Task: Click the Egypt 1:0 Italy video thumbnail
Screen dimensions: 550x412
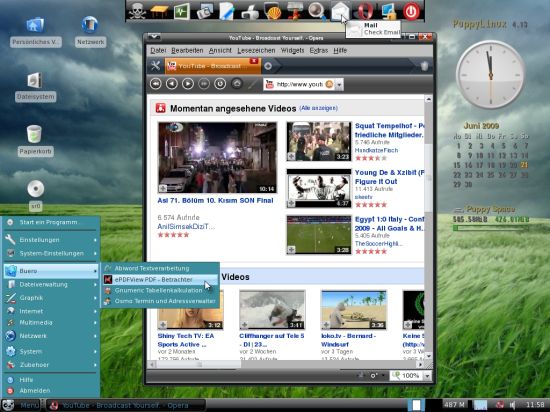Action: tap(318, 235)
